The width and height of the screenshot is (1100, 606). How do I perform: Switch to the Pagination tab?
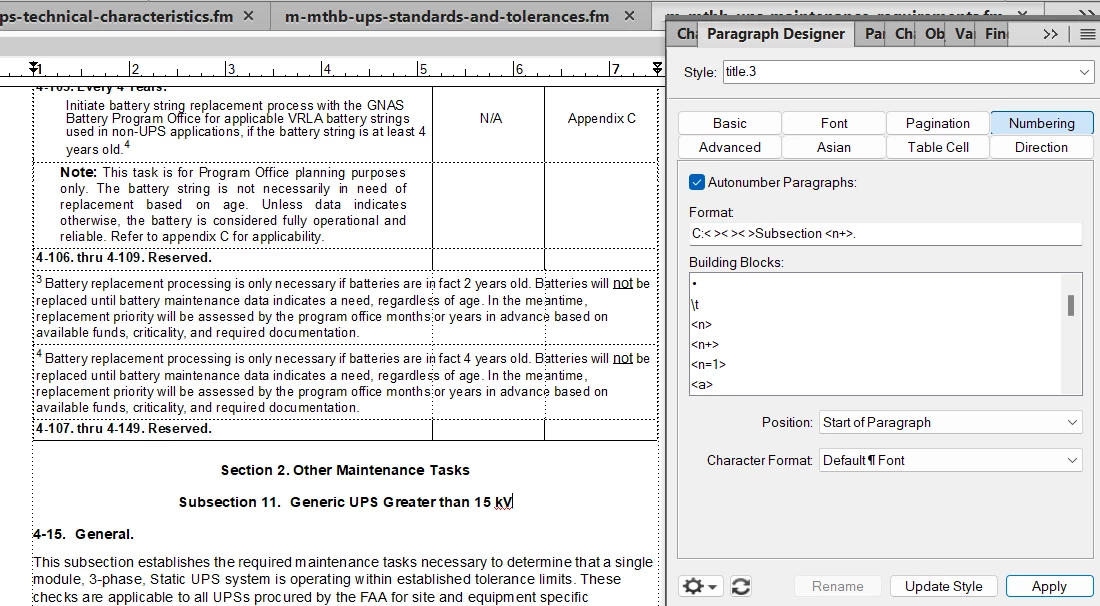(937, 123)
